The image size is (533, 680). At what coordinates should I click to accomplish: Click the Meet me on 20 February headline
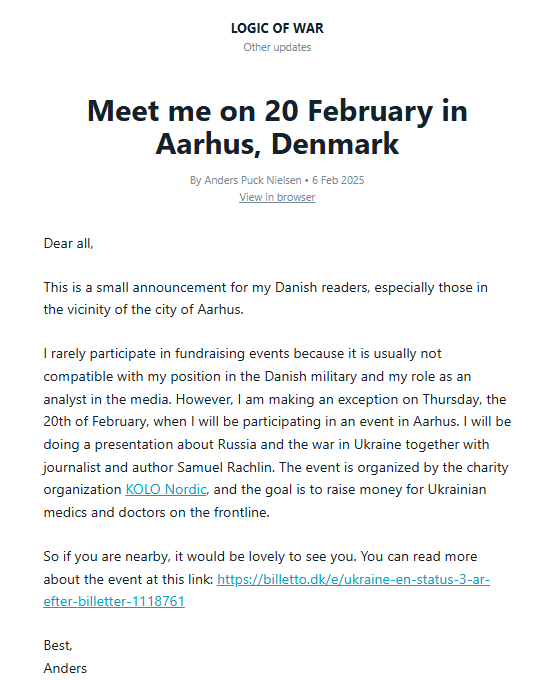coord(277,127)
